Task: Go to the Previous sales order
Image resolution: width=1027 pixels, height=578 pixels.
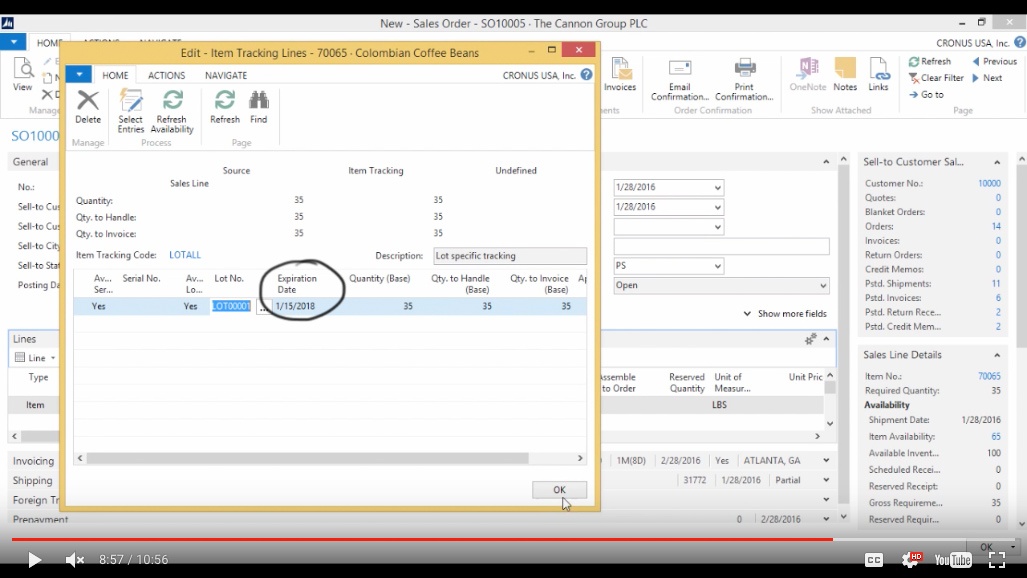Action: pos(994,61)
